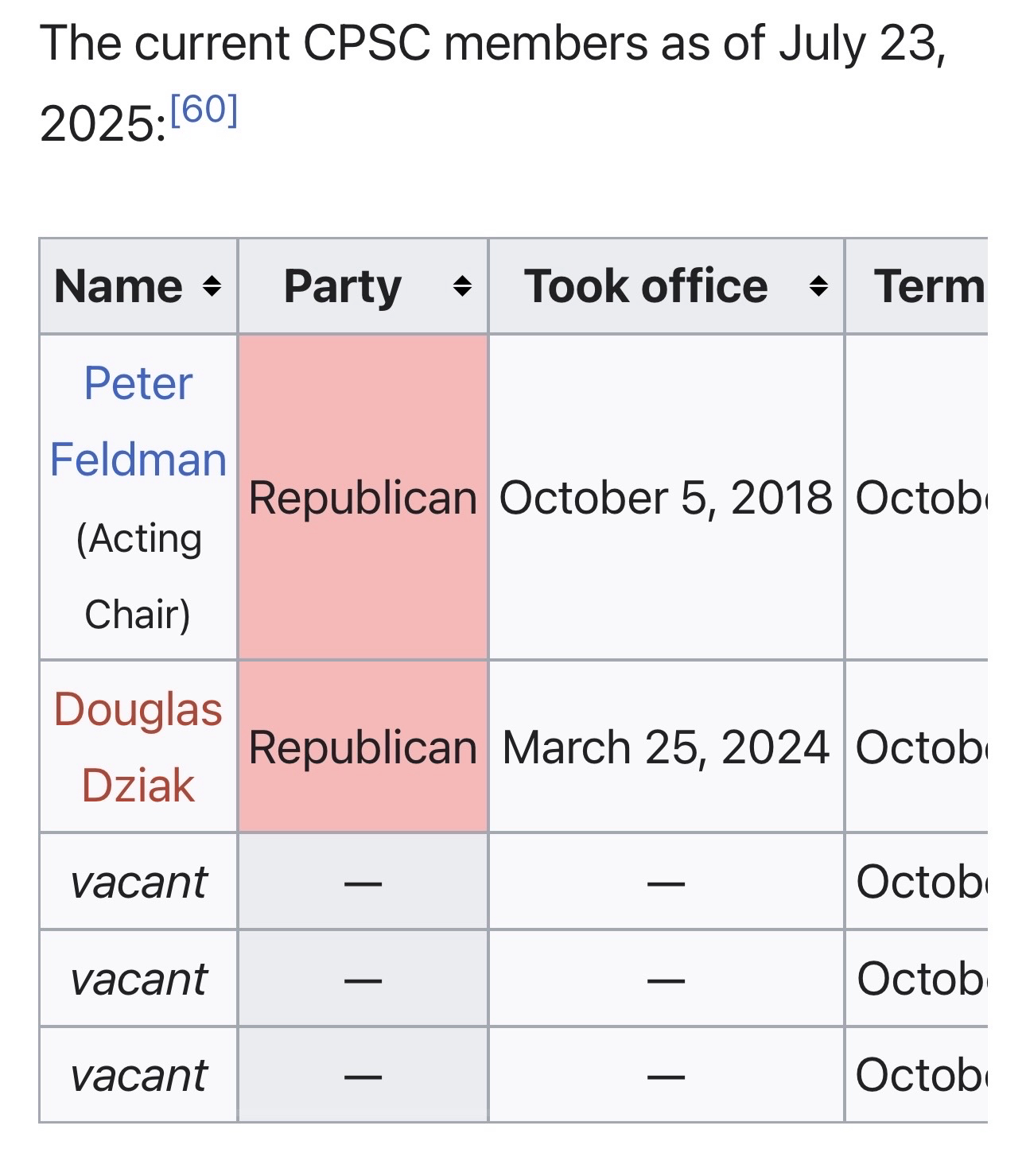Click the "Name" header text
The image size is (1026, 1176).
click(x=119, y=286)
